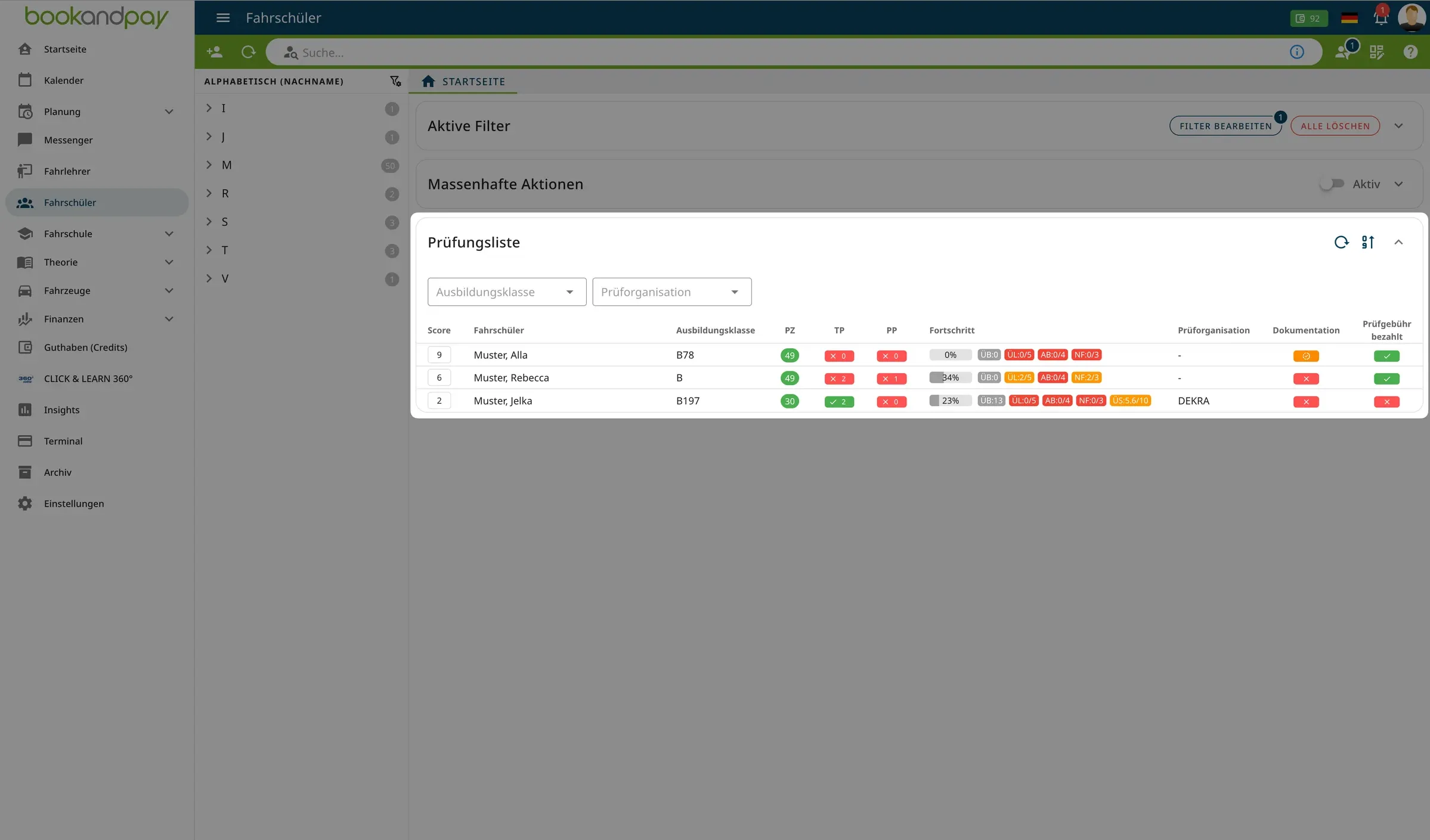1430x840 pixels.
Task: Refresh the student list from green toolbar
Action: (x=249, y=52)
